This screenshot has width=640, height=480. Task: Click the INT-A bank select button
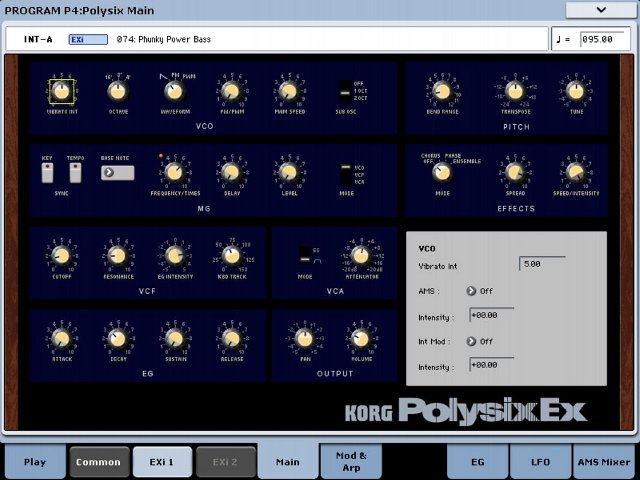38,40
